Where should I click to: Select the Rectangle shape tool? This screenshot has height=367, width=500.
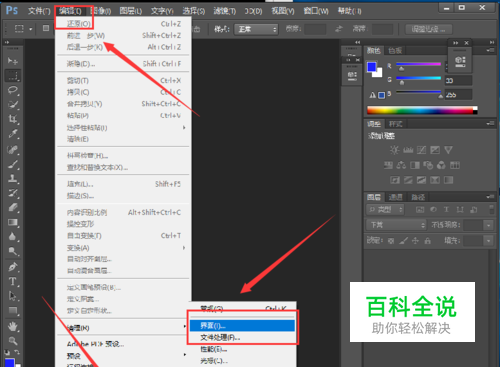(x=13, y=311)
